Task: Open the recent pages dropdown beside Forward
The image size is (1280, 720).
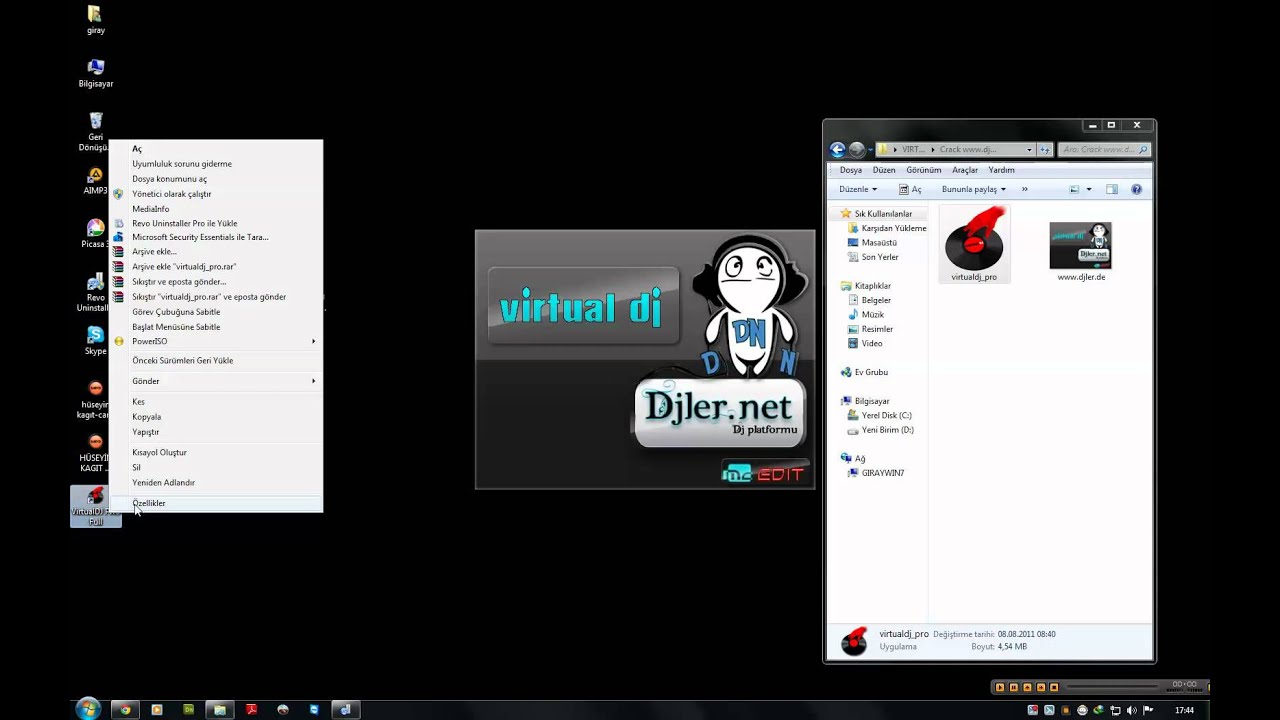Action: point(869,150)
